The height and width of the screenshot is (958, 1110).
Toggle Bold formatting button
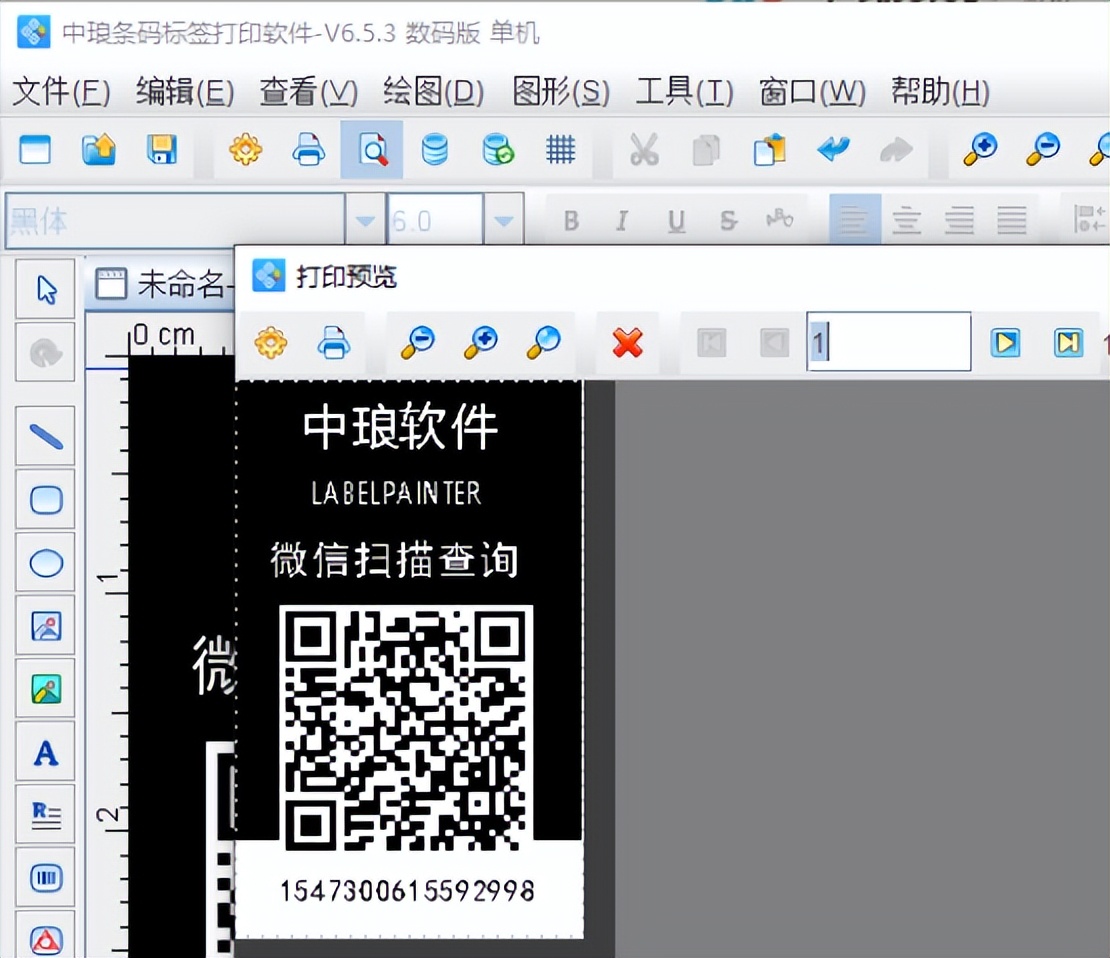click(x=571, y=221)
